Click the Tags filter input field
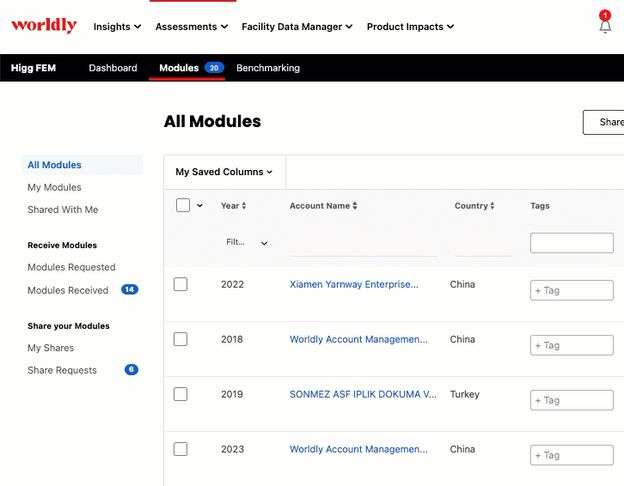 point(571,243)
